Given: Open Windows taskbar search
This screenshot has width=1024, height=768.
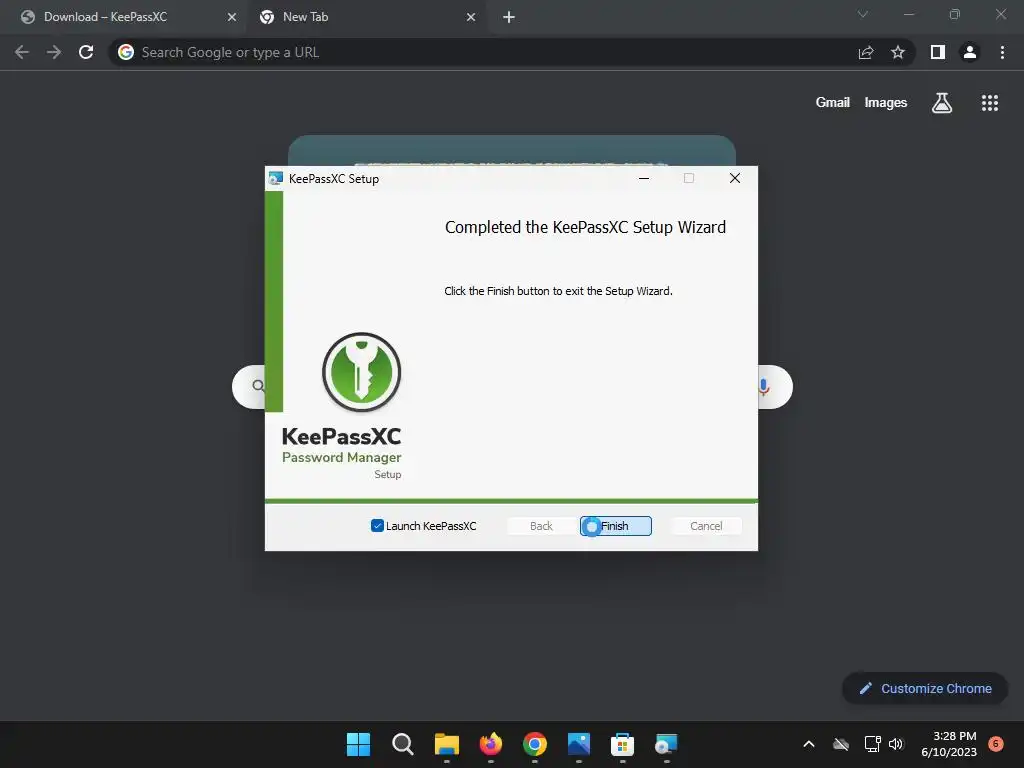Looking at the screenshot, I should pyautogui.click(x=402, y=744).
